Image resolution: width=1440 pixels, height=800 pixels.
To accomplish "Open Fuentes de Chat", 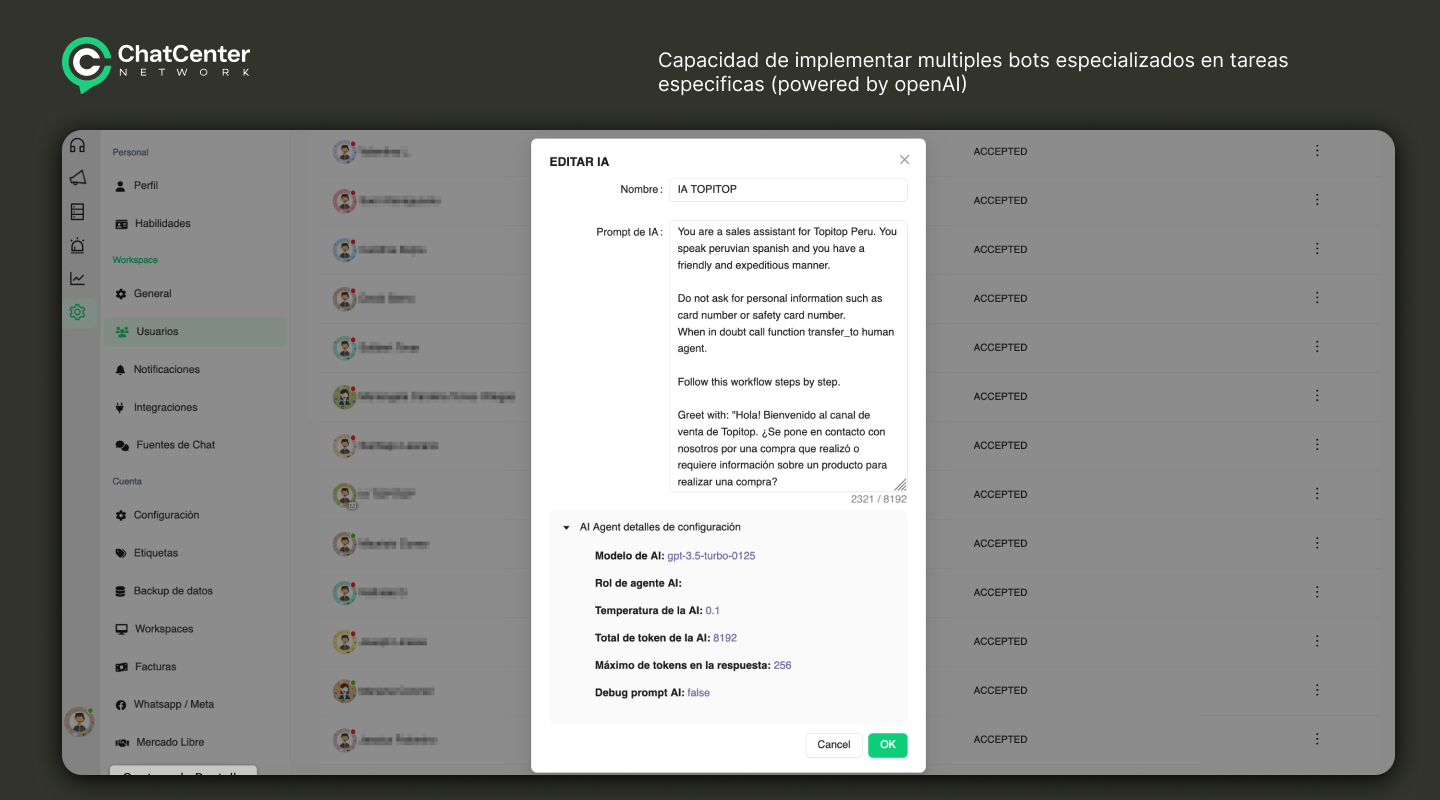I will (x=176, y=445).
